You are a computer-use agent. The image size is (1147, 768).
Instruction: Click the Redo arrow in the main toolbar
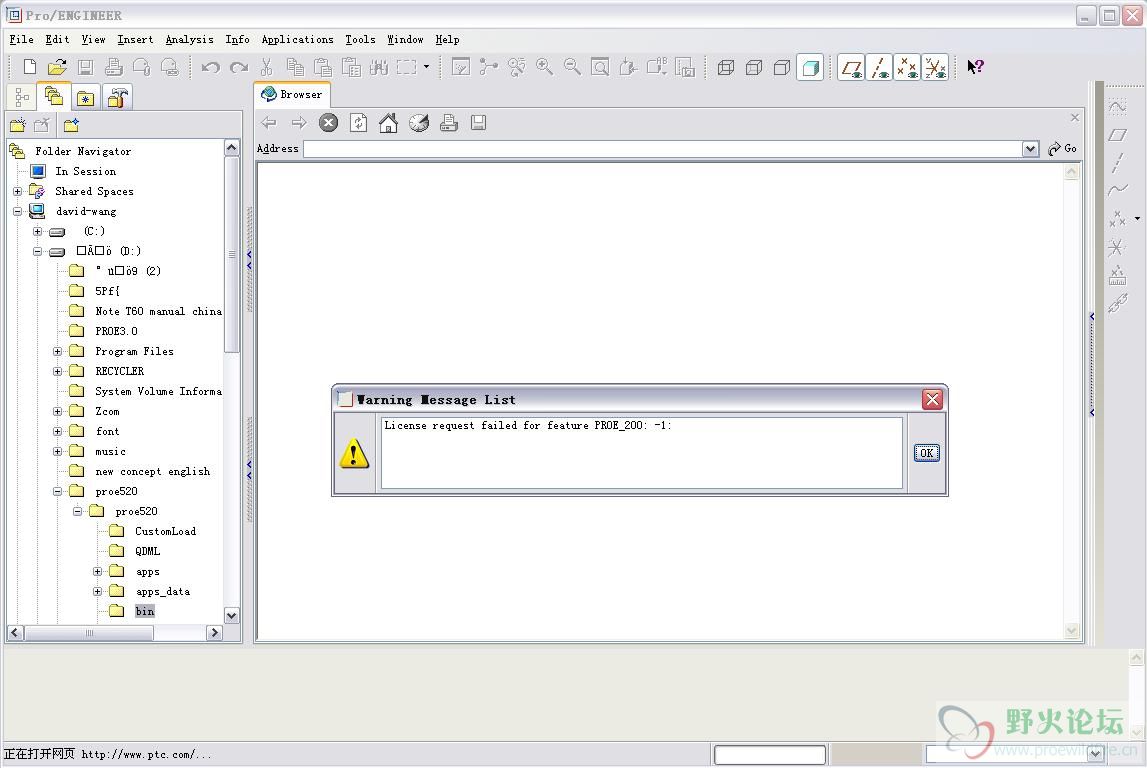click(x=238, y=67)
